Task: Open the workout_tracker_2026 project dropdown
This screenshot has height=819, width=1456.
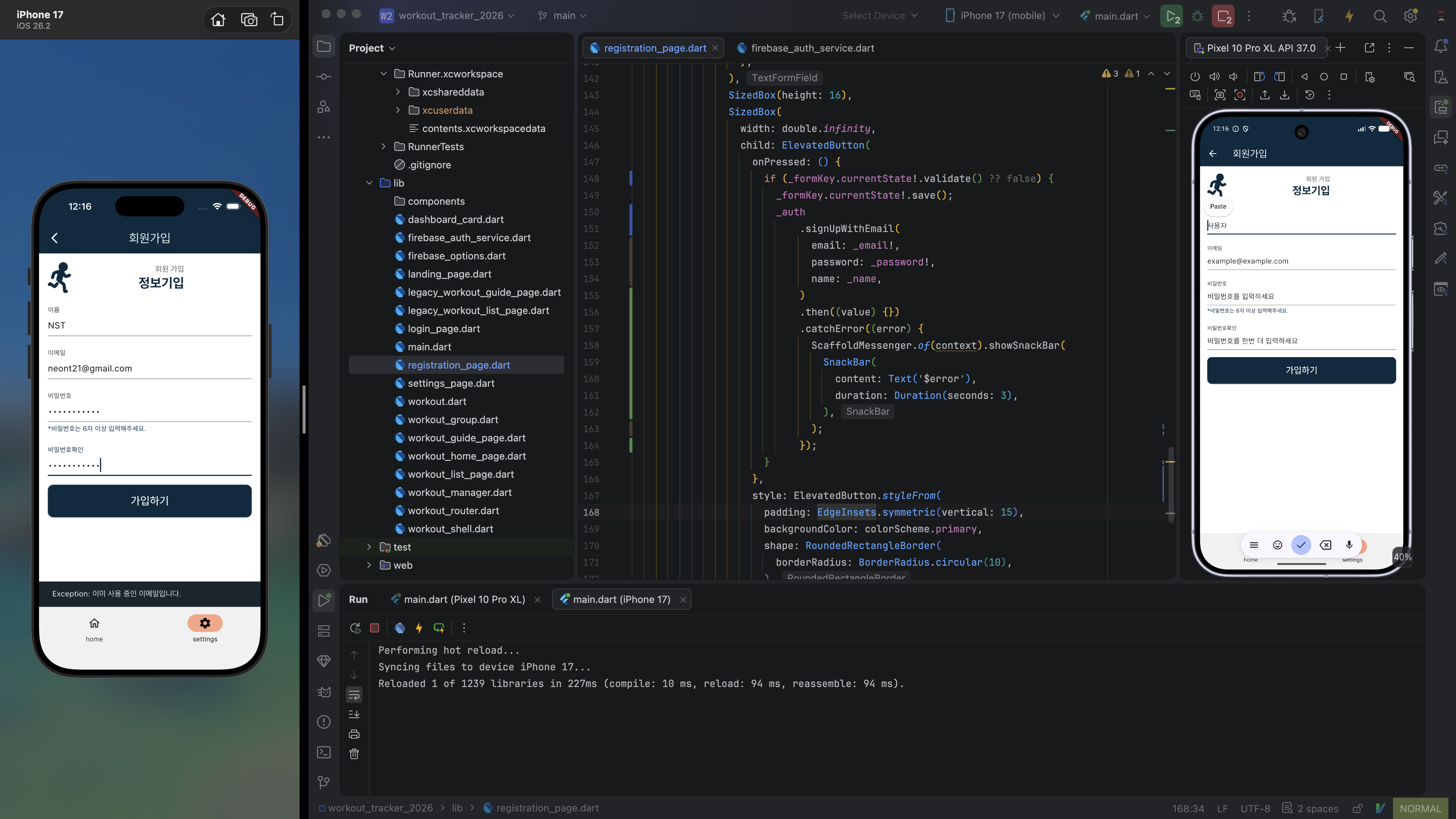Action: point(447,16)
